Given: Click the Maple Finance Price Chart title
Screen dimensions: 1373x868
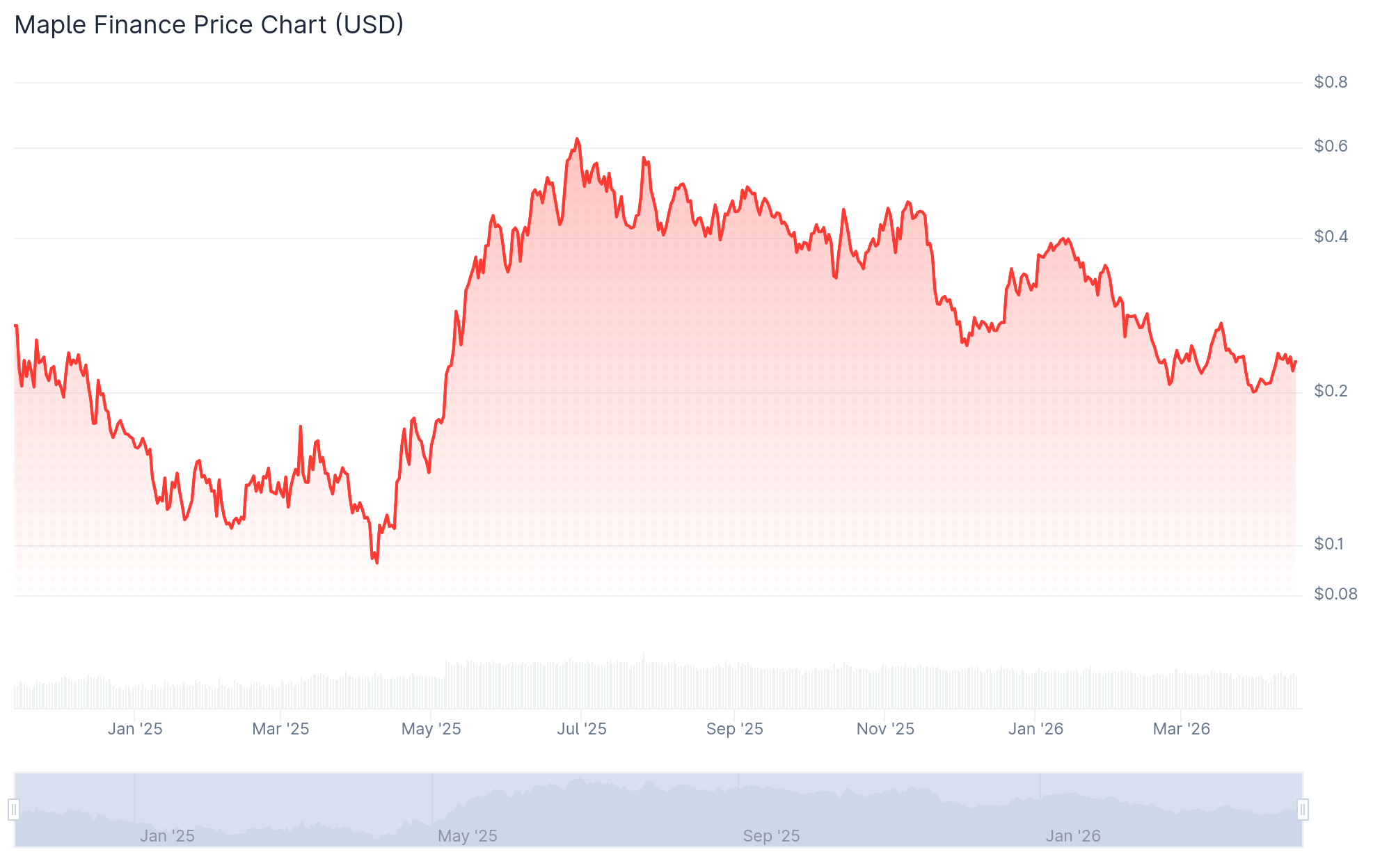Looking at the screenshot, I should 209,25.
